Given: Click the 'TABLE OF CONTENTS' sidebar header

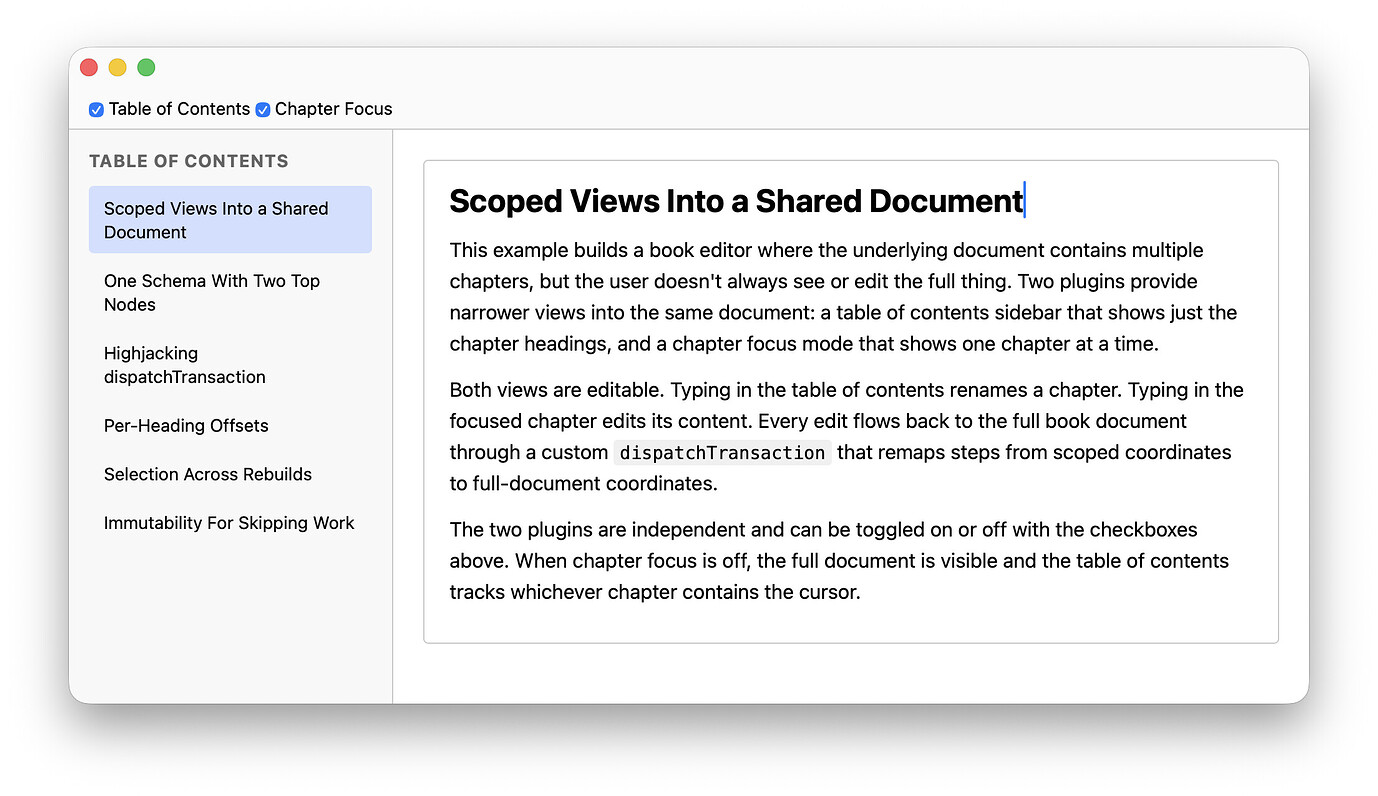Looking at the screenshot, I should (188, 161).
